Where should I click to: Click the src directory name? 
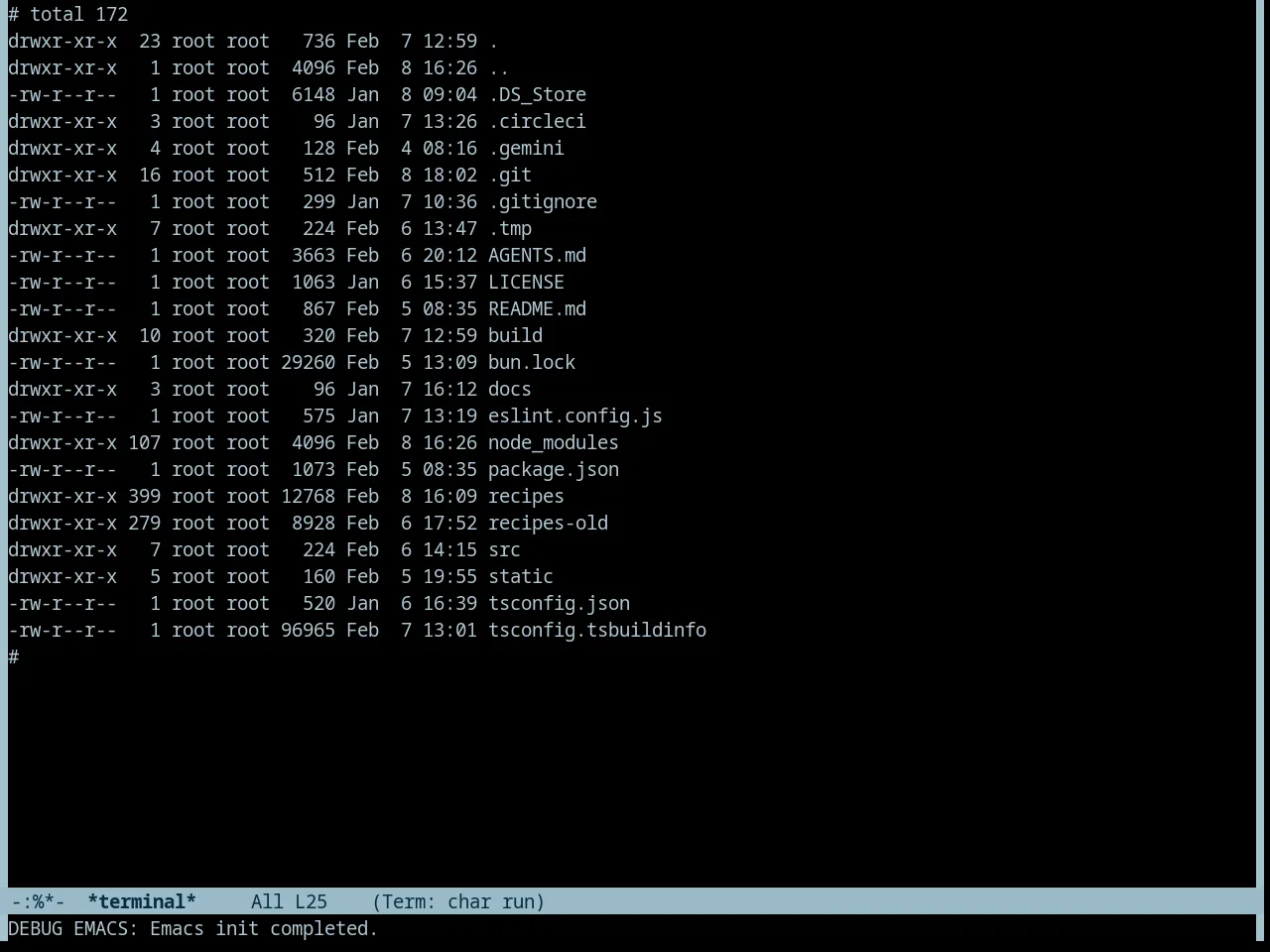tap(504, 550)
